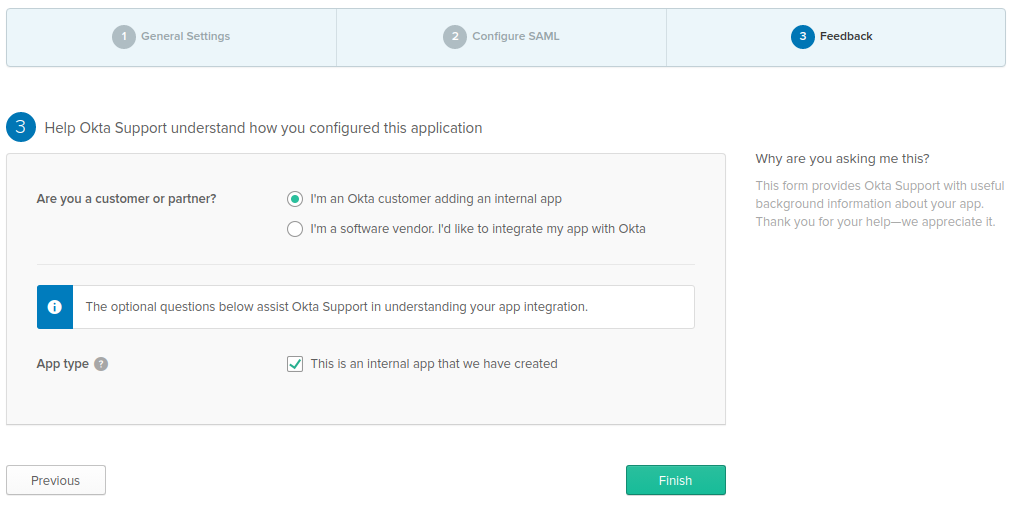Click the blue info icon in the notice box
Viewport: 1013px width, 520px height.
[x=55, y=307]
